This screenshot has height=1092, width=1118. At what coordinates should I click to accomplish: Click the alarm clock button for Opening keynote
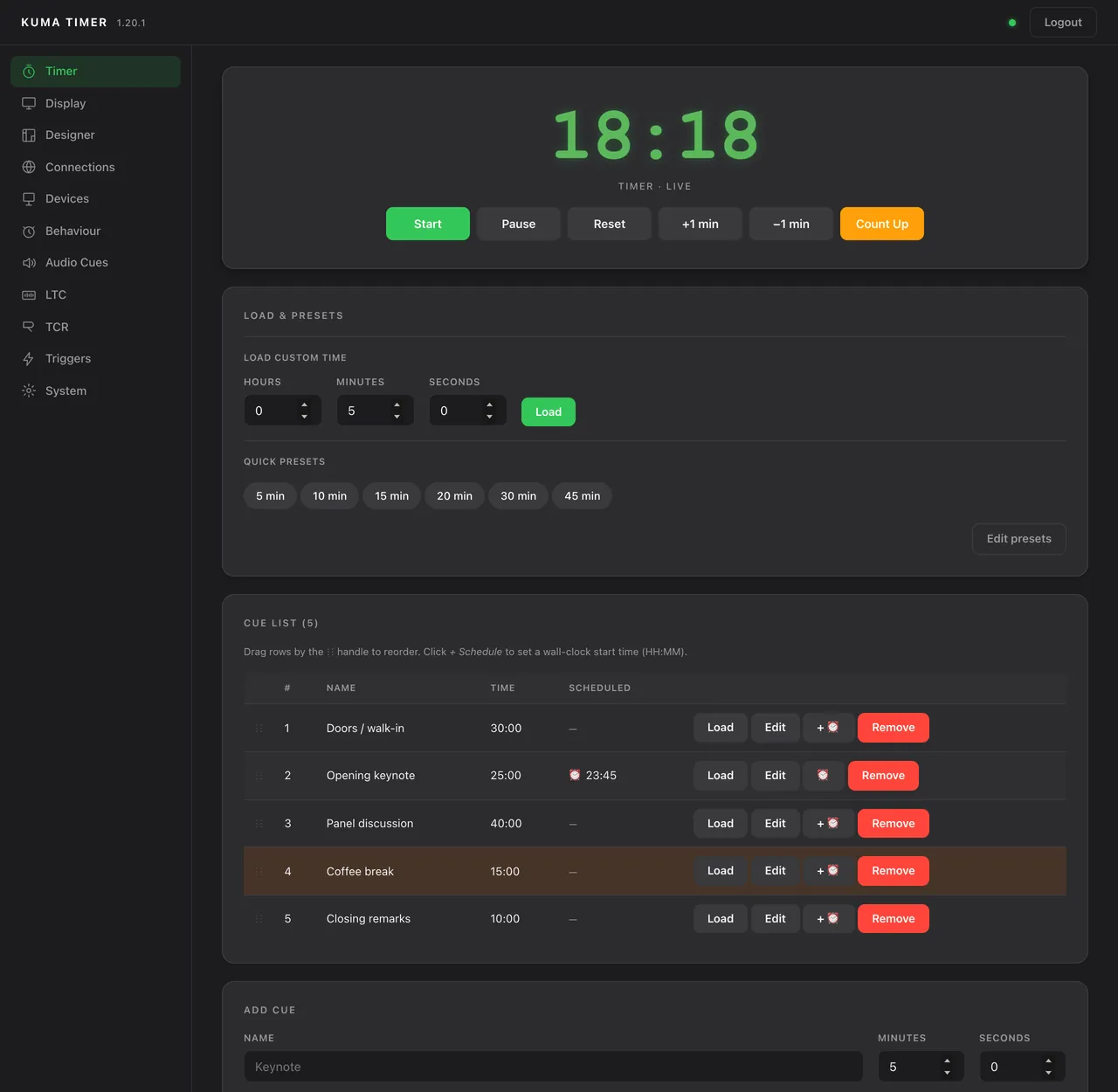point(823,776)
